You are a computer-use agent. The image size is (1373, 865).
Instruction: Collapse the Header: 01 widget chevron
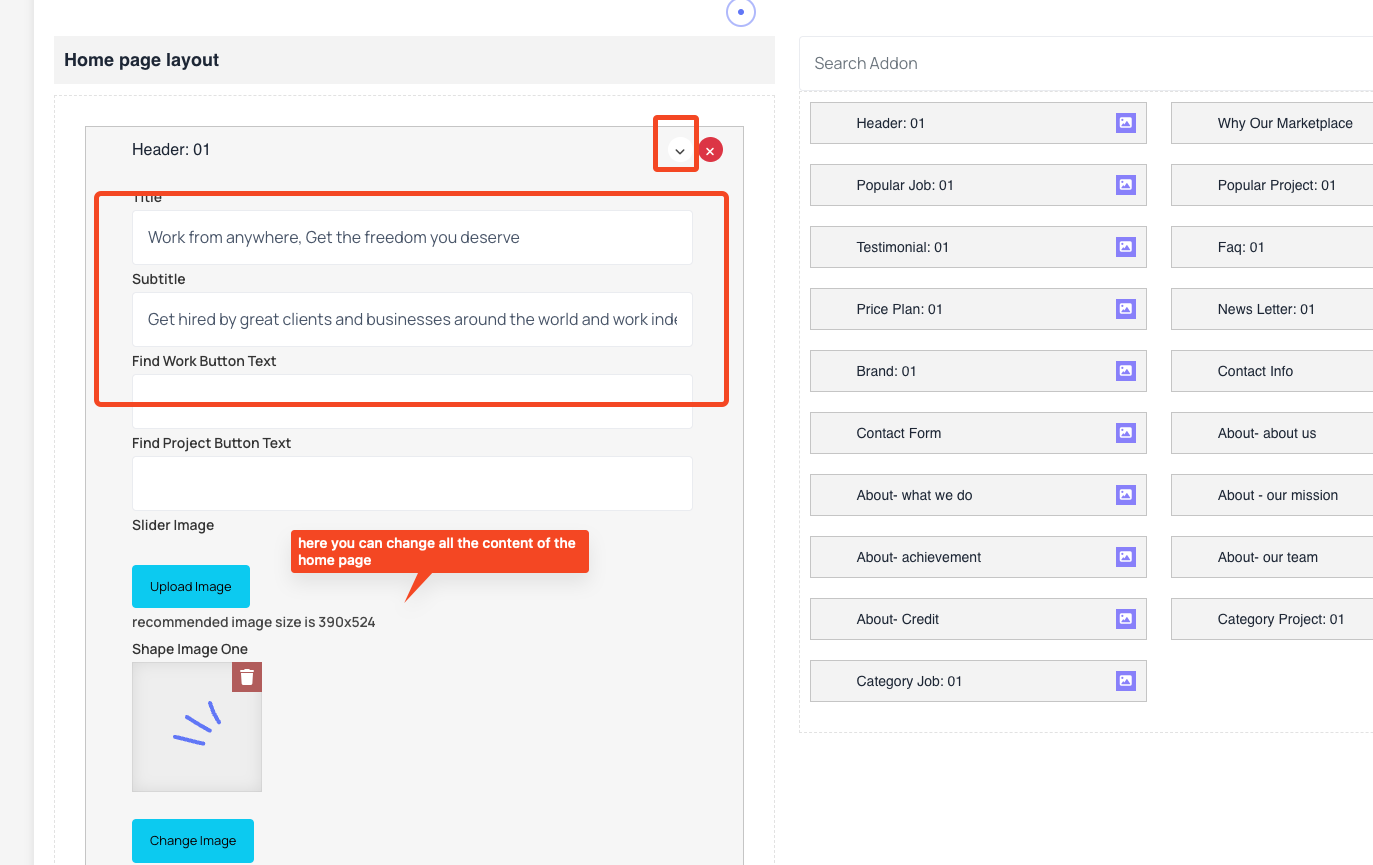tap(679, 151)
